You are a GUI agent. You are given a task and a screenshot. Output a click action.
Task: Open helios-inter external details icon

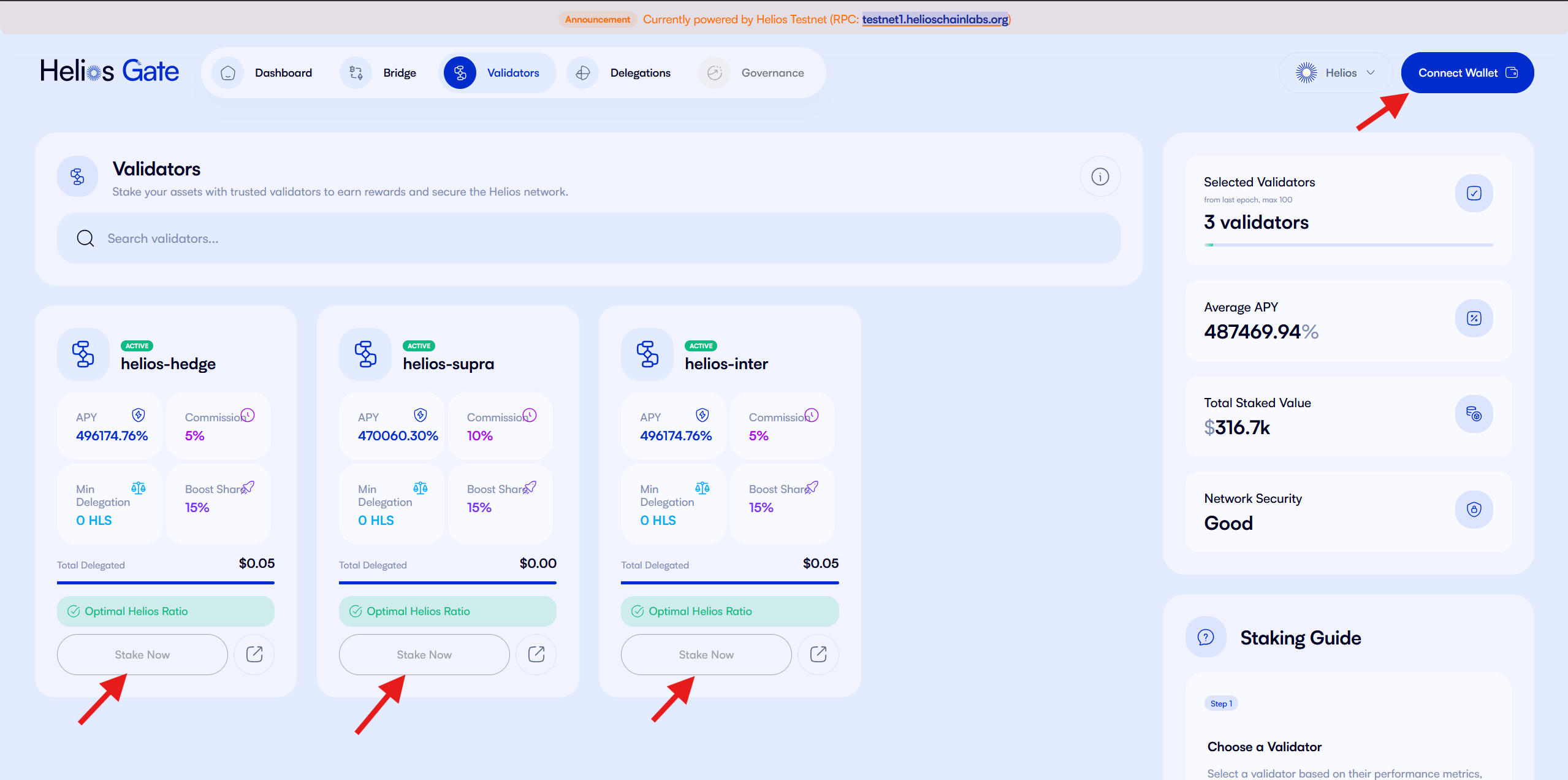[818, 655]
